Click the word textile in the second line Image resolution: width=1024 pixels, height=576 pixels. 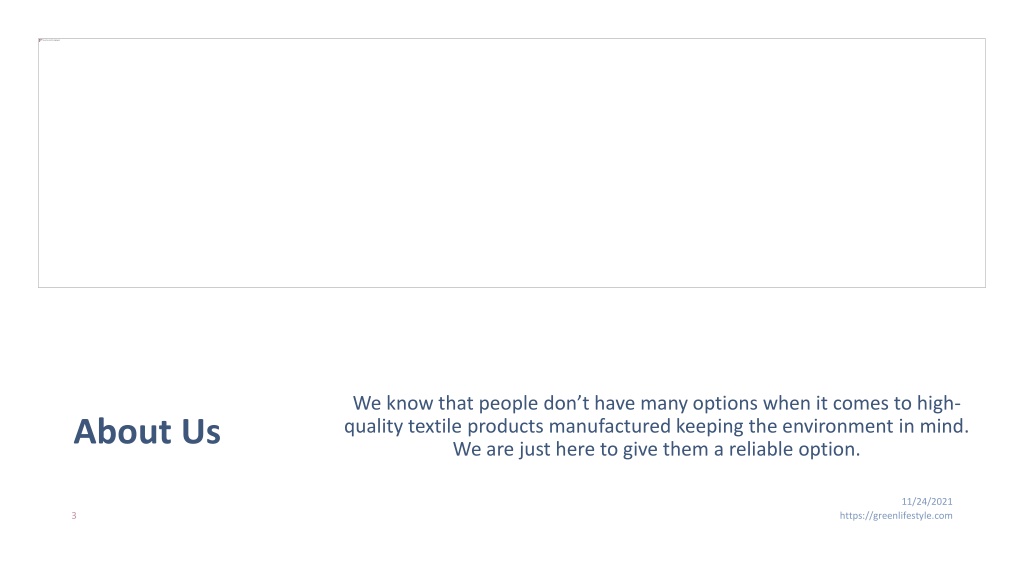click(x=434, y=426)
